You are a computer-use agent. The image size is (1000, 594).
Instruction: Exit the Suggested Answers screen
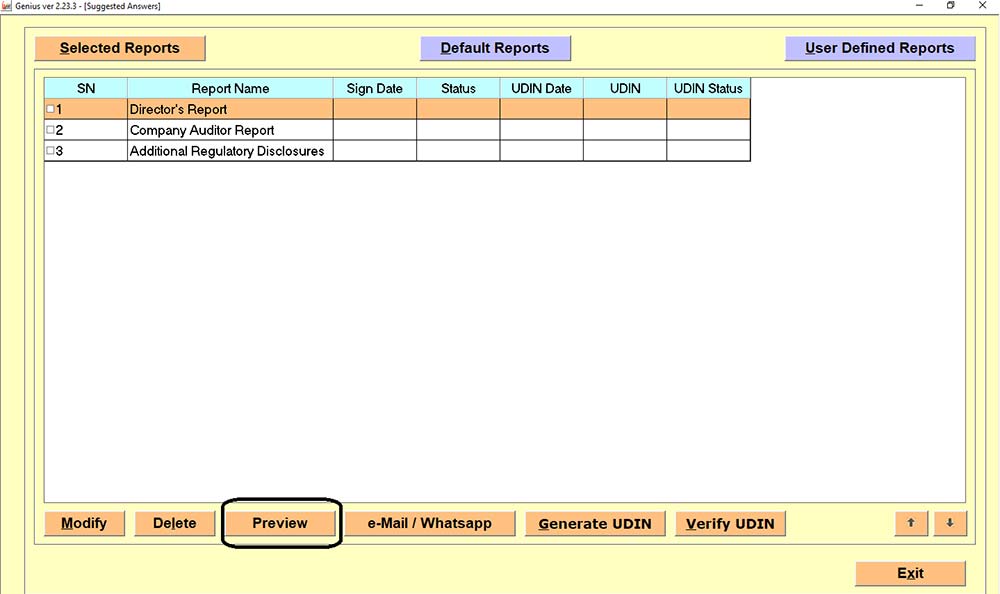[x=911, y=573]
